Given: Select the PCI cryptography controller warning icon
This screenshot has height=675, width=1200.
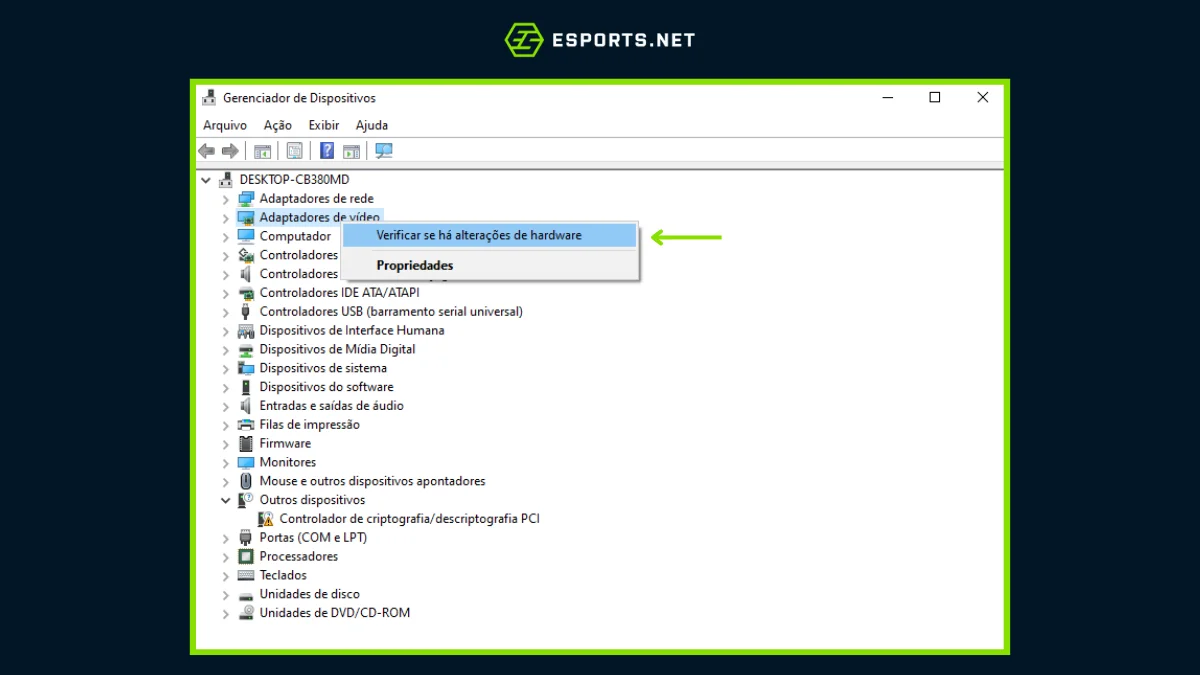Looking at the screenshot, I should 266,519.
